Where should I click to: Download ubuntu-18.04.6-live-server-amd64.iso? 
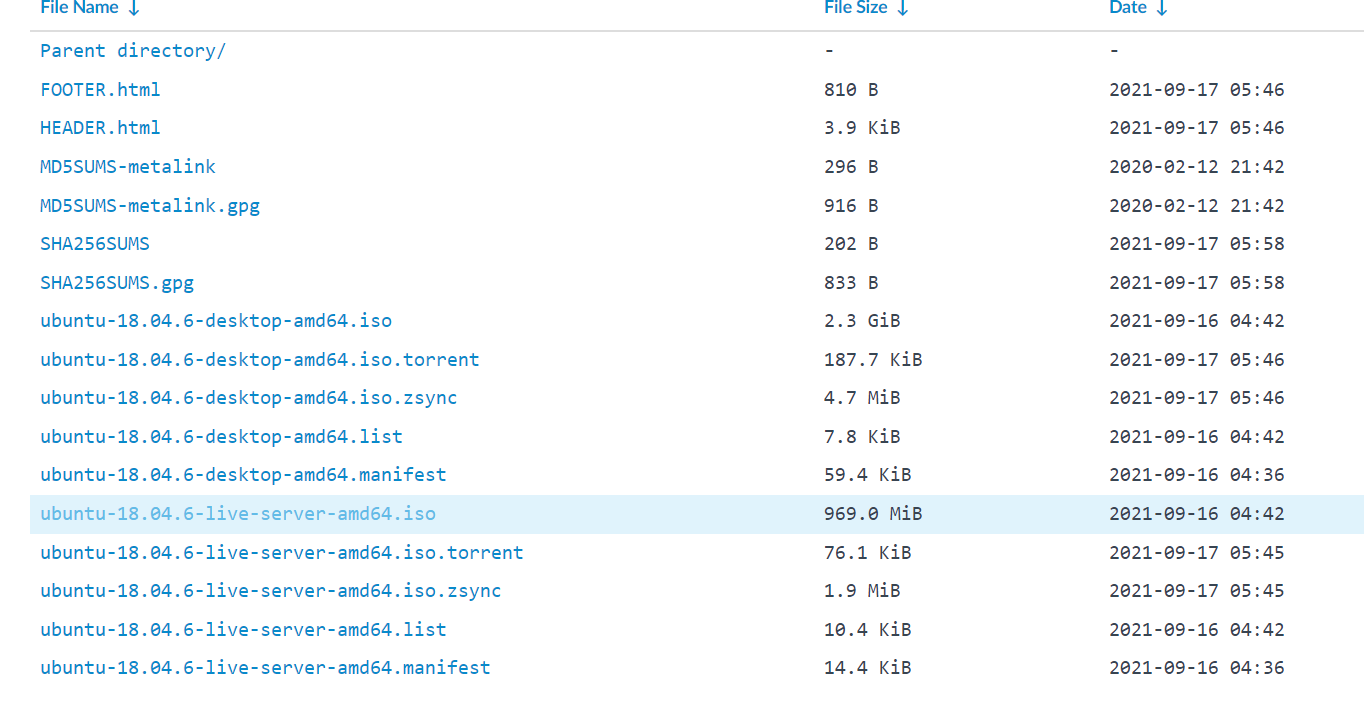pos(238,514)
